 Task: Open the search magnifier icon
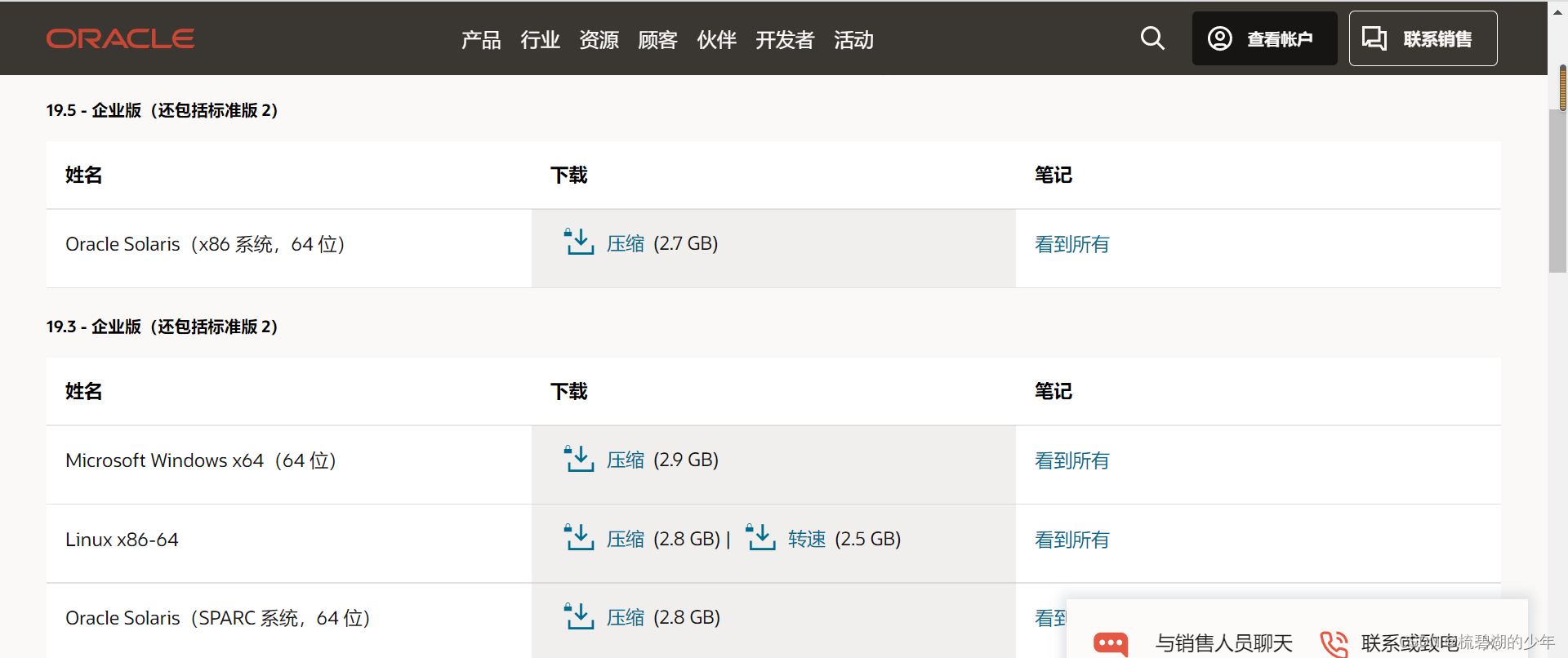coord(1152,38)
